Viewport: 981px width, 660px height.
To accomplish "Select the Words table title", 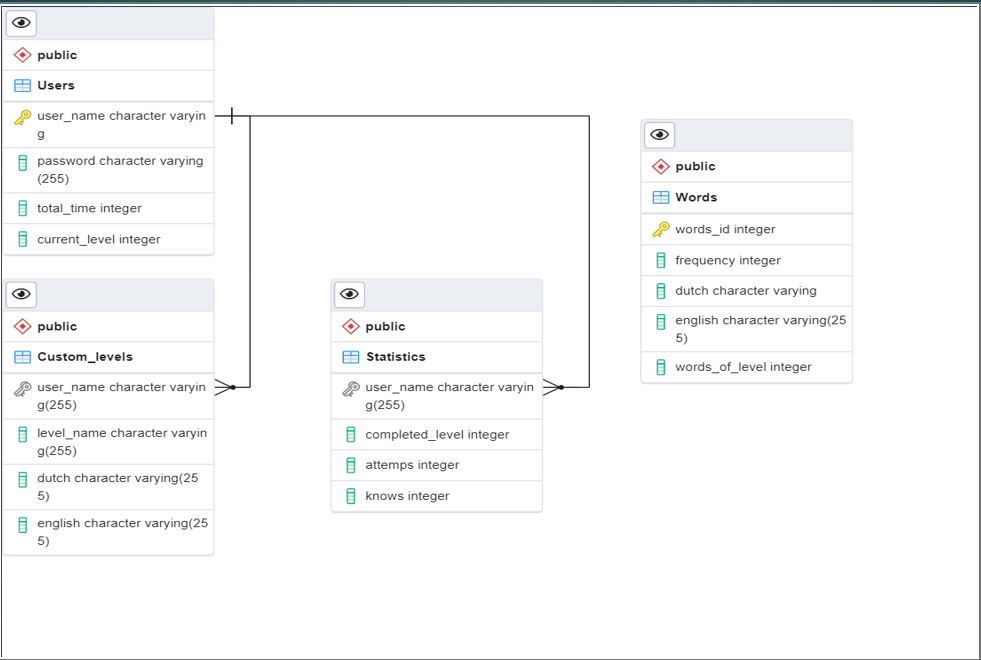I will coord(696,197).
